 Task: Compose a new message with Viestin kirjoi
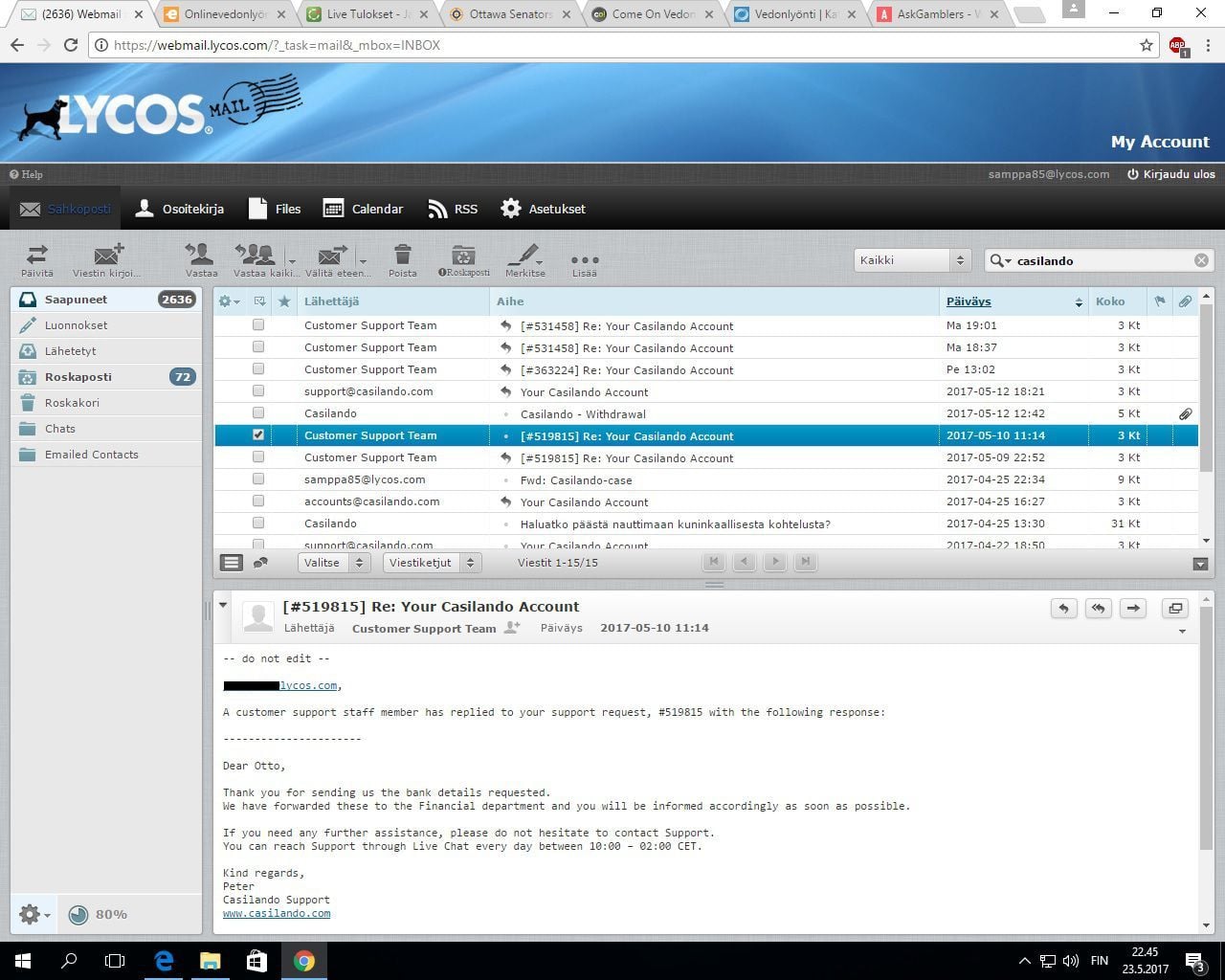[x=106, y=259]
